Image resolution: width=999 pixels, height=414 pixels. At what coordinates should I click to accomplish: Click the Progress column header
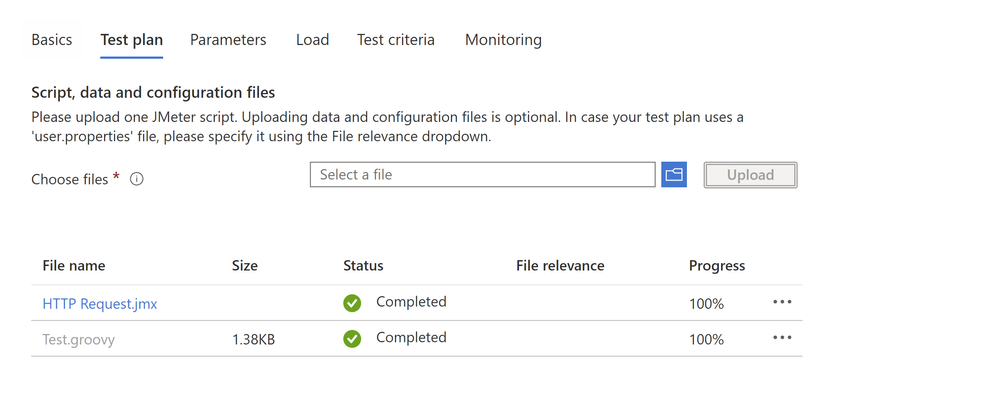click(717, 266)
